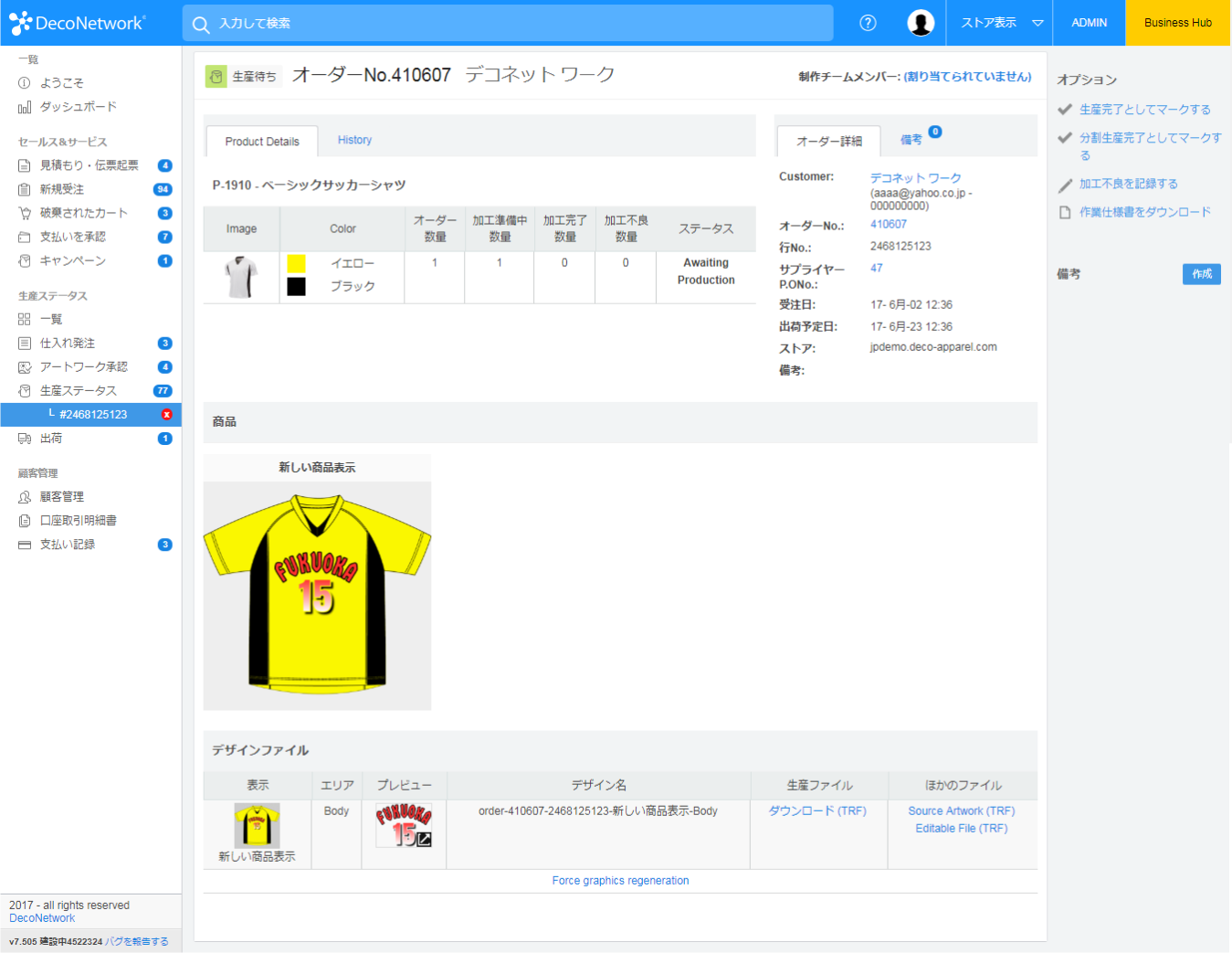Open Editable File (TRF) link
Viewport: 1232px width, 953px height.
coord(962,828)
